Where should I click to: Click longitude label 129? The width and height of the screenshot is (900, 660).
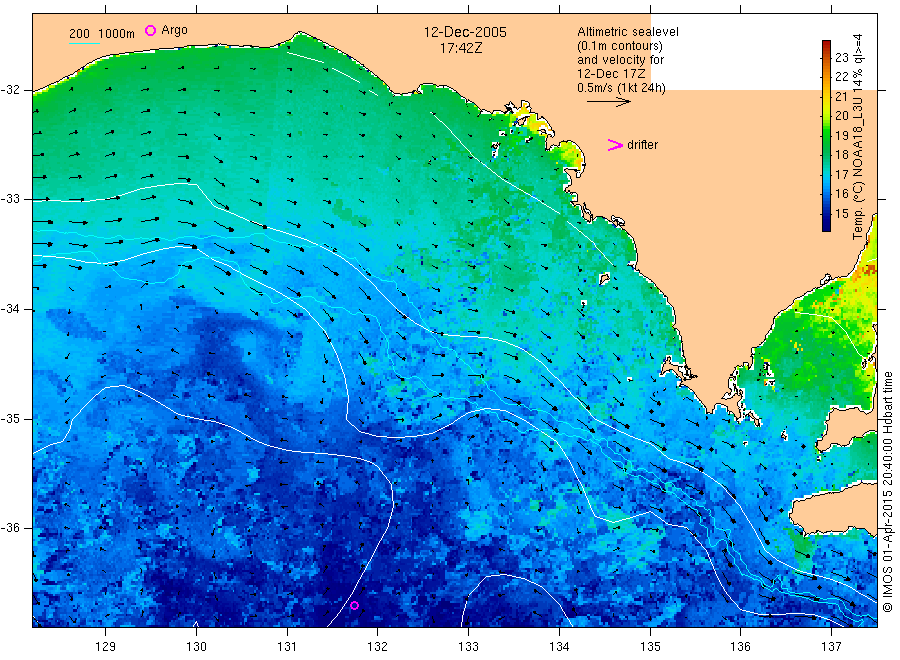click(x=106, y=647)
